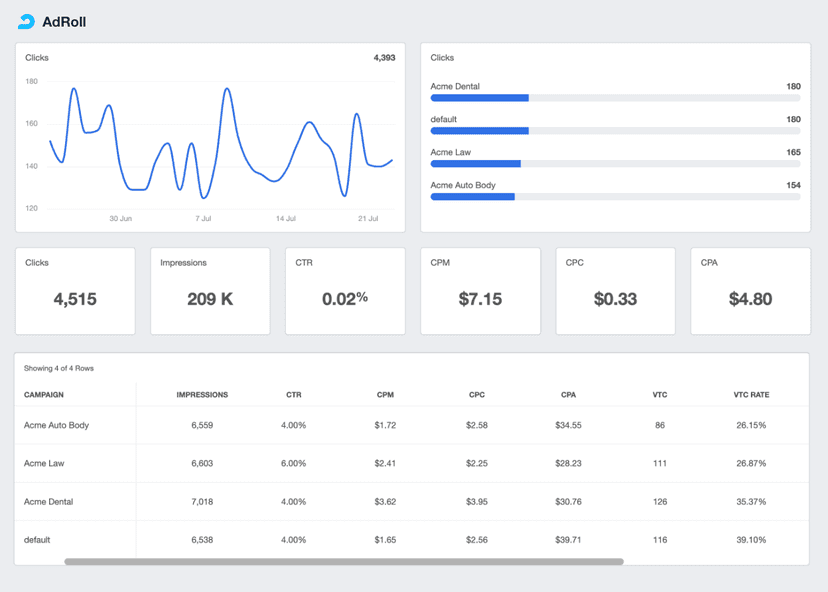The width and height of the screenshot is (828, 592).
Task: Click the VTC RATE column header
Action: click(x=752, y=394)
